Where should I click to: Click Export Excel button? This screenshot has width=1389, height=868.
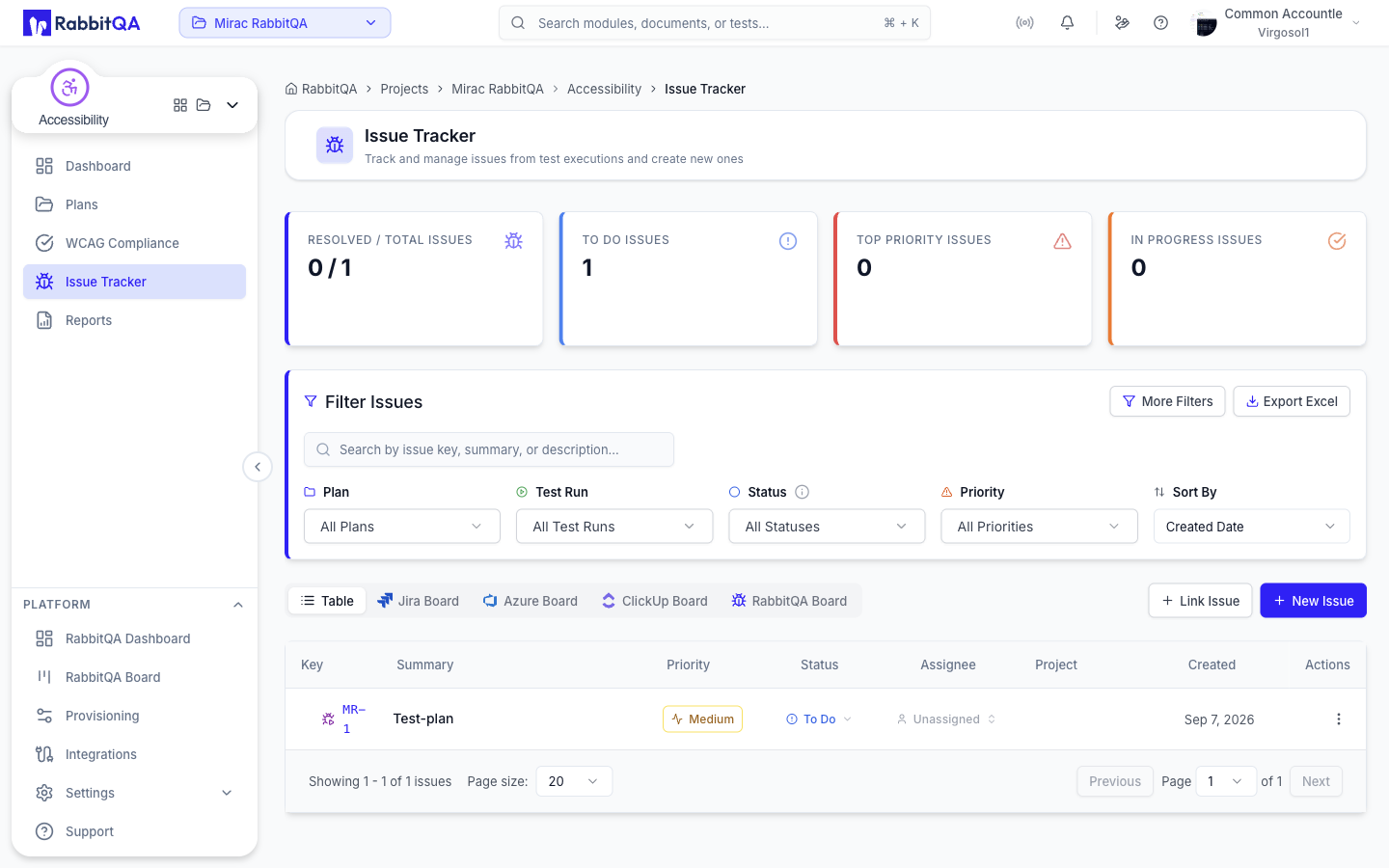[x=1292, y=401]
